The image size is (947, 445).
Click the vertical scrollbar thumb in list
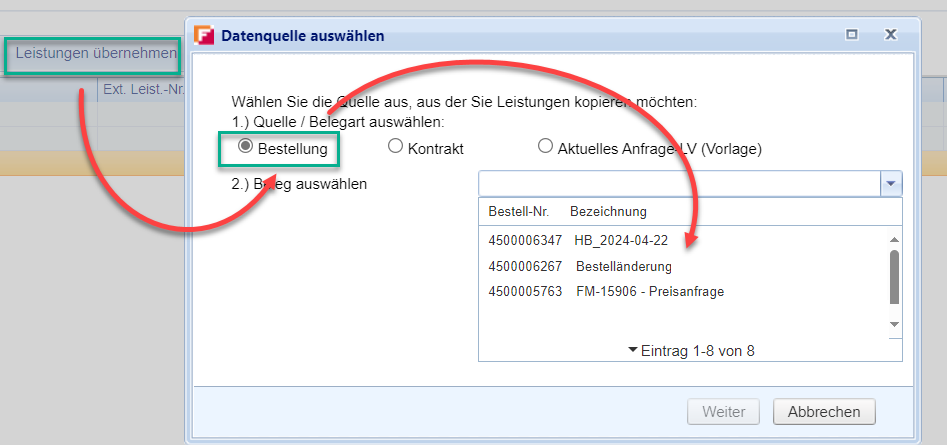(894, 275)
